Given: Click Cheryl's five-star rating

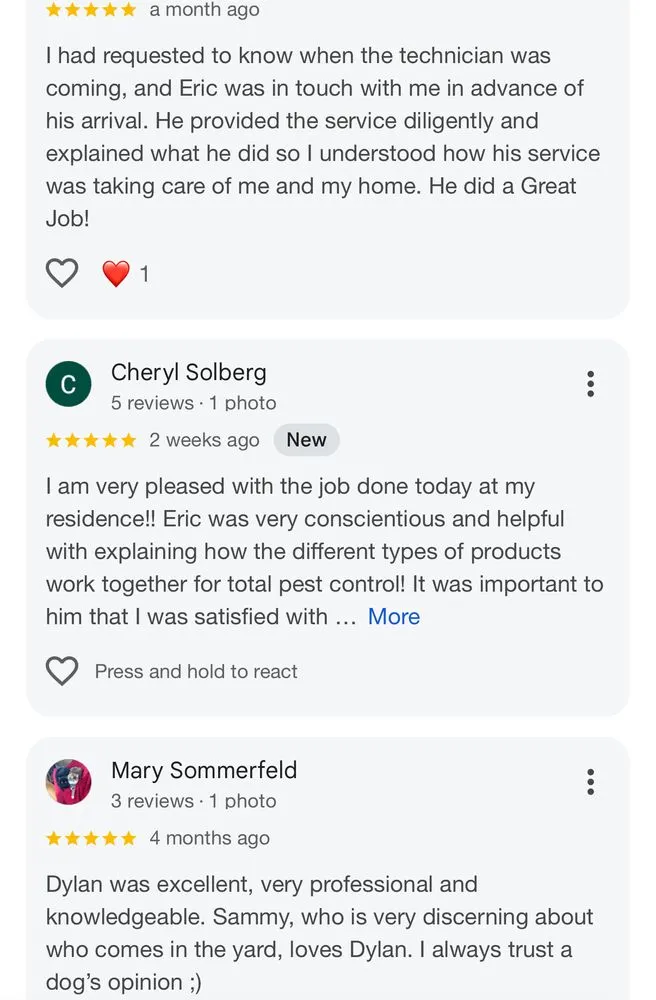Looking at the screenshot, I should (x=91, y=440).
